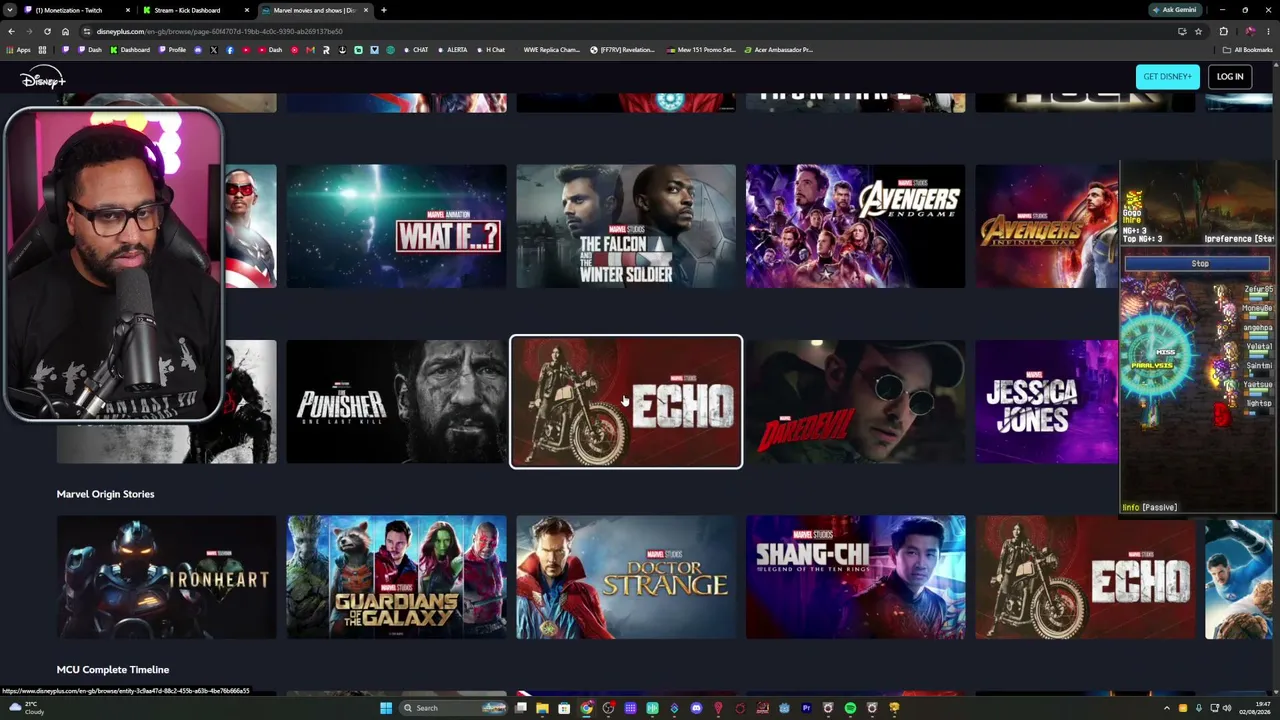The height and width of the screenshot is (720, 1280).
Task: Click the Stop button in game overlay
Action: [1199, 264]
